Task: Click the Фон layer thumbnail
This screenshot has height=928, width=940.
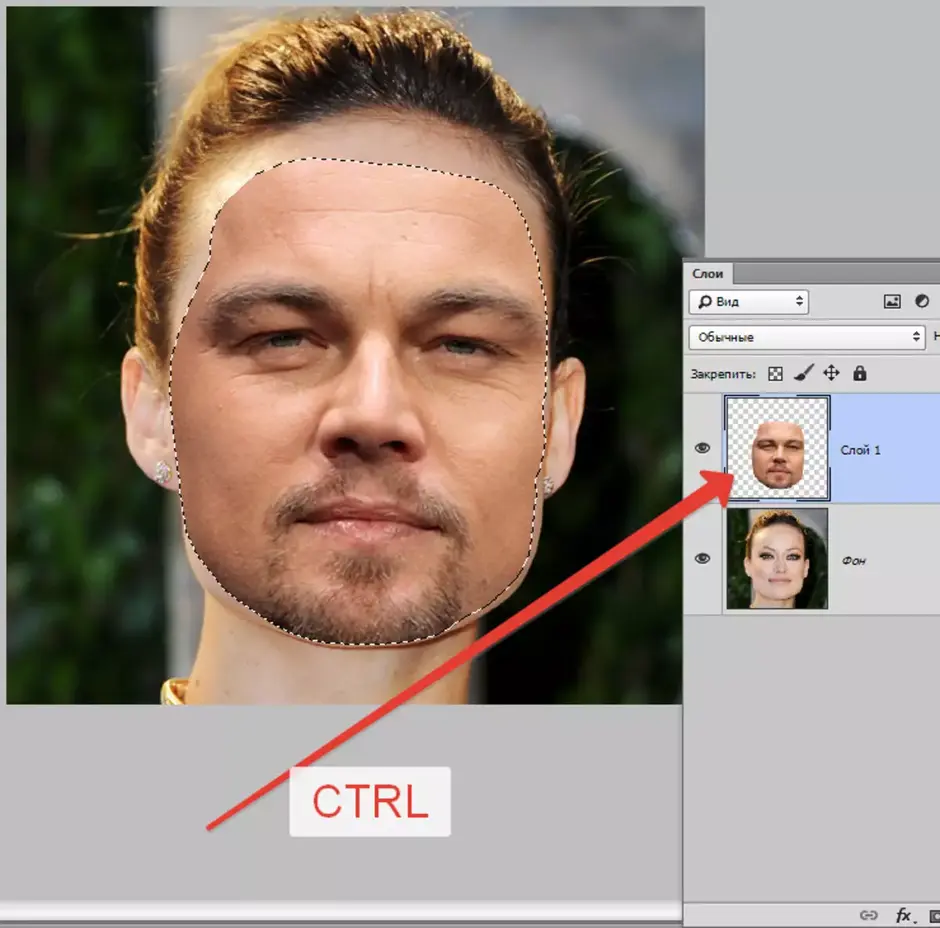Action: (x=778, y=558)
